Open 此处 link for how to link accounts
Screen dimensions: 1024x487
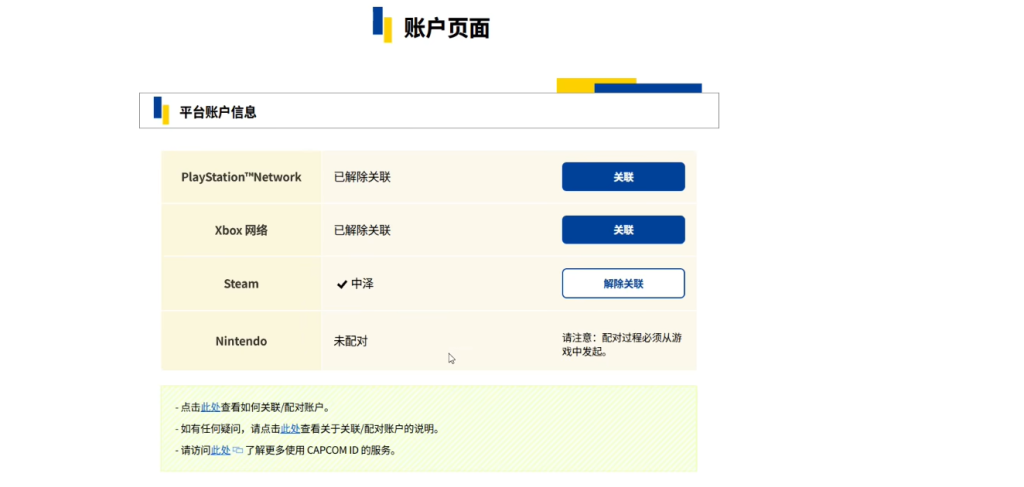[x=210, y=407]
